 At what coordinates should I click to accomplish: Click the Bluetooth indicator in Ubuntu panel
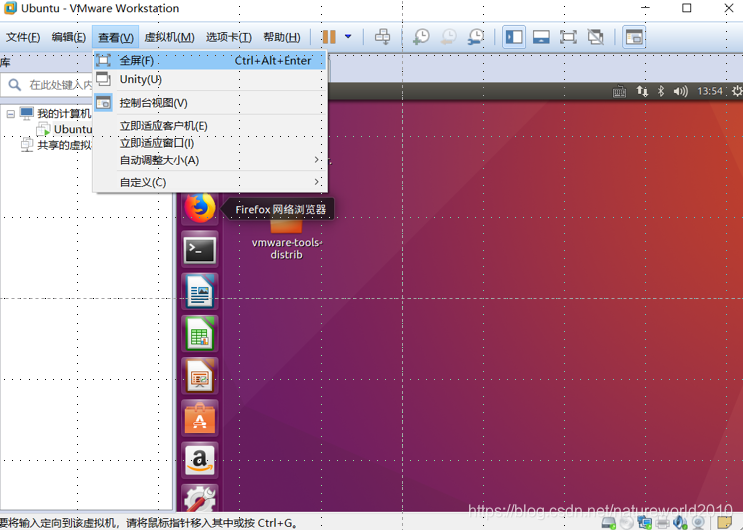[661, 91]
